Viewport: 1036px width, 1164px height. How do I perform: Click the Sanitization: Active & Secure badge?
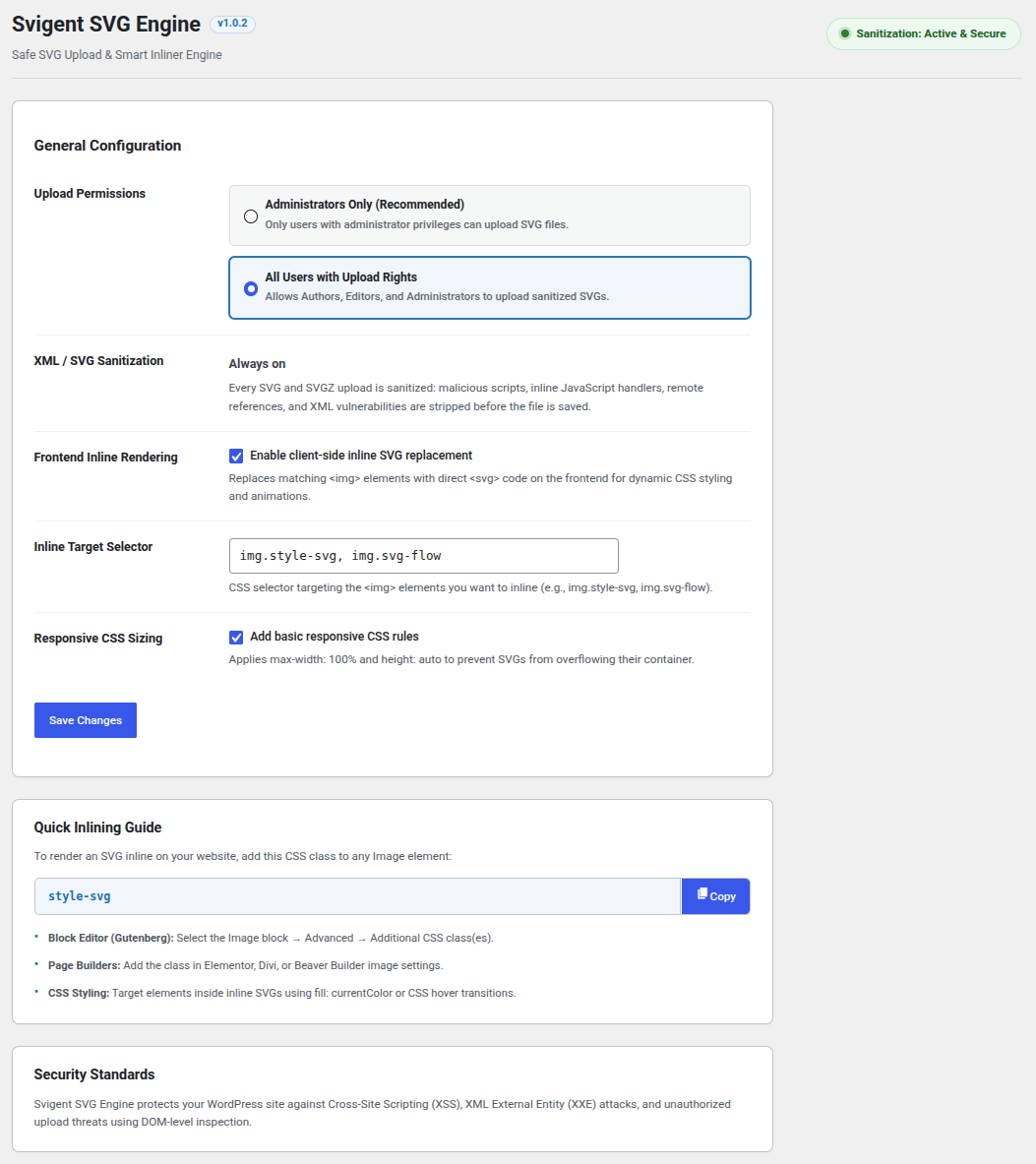[x=923, y=33]
